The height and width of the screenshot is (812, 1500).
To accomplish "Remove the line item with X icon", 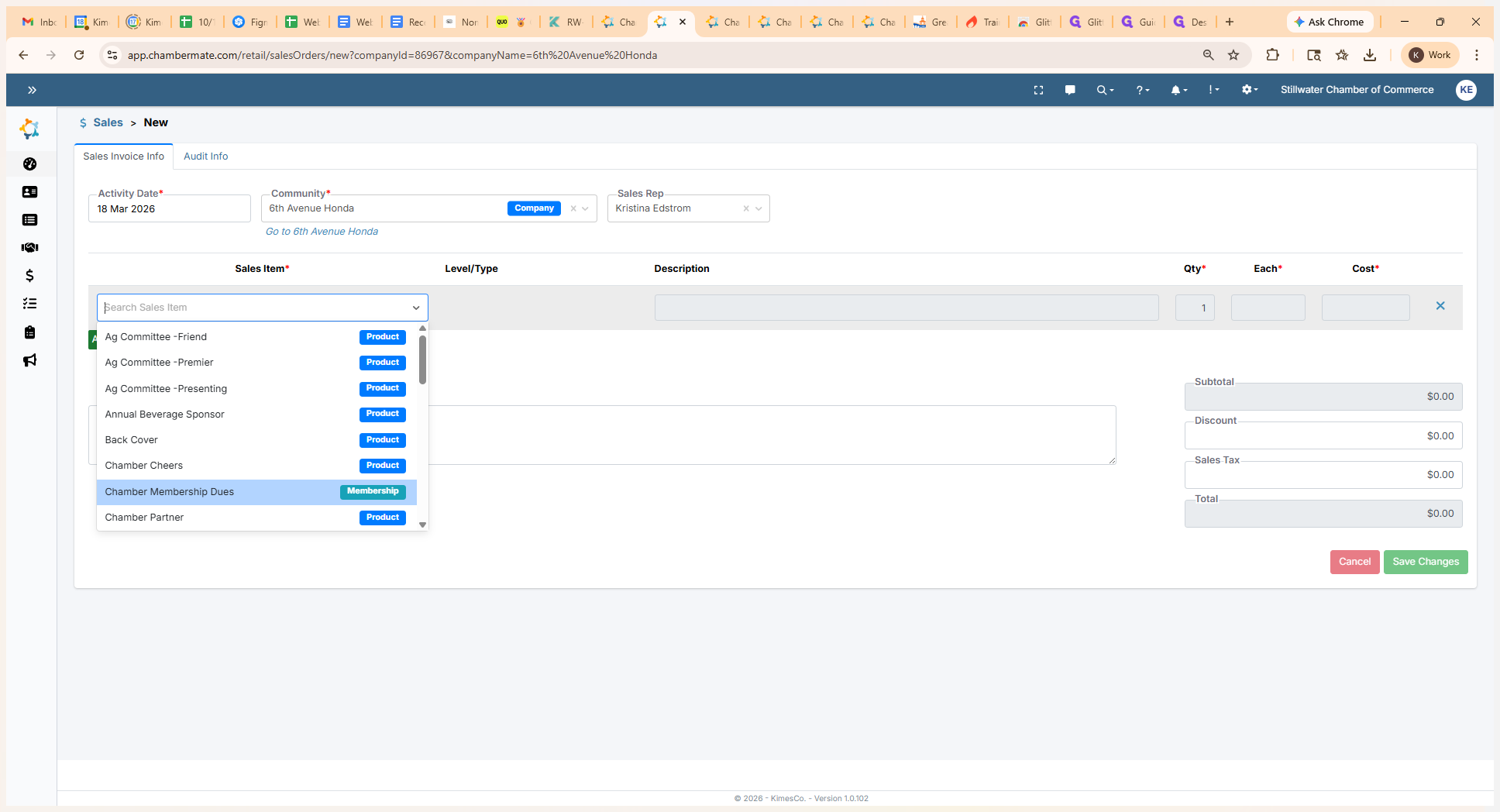I will tap(1440, 306).
